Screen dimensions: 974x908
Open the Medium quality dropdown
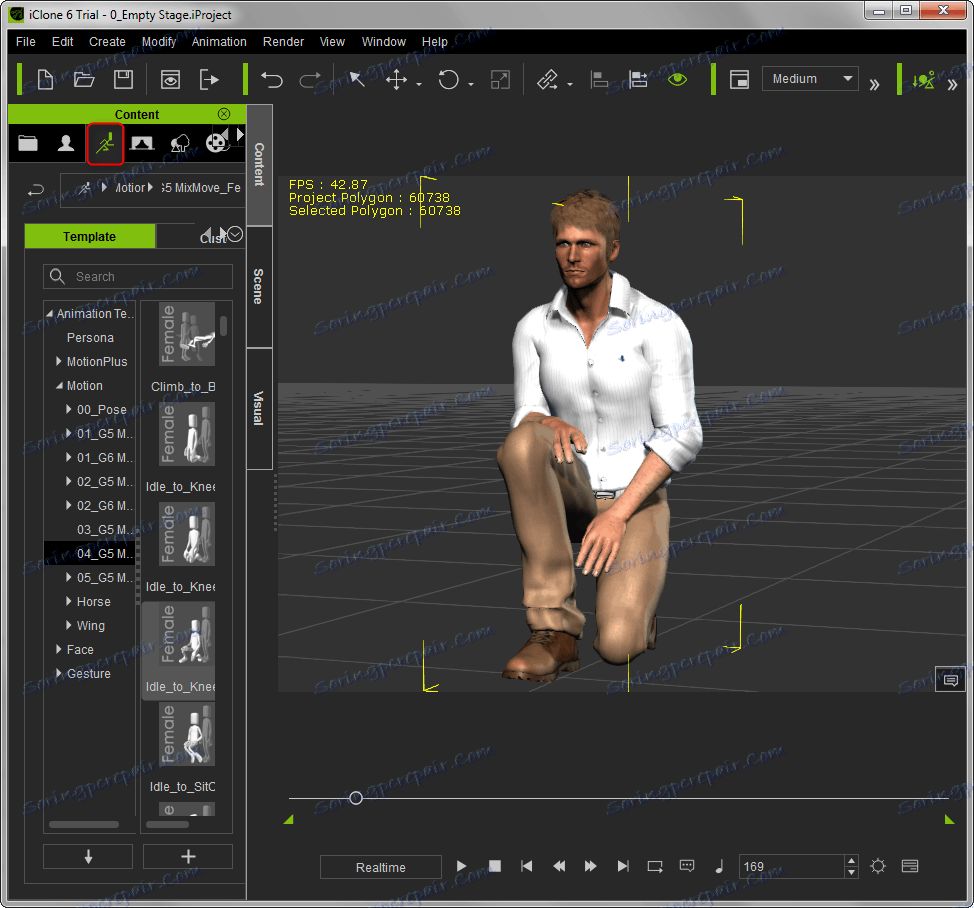[810, 79]
